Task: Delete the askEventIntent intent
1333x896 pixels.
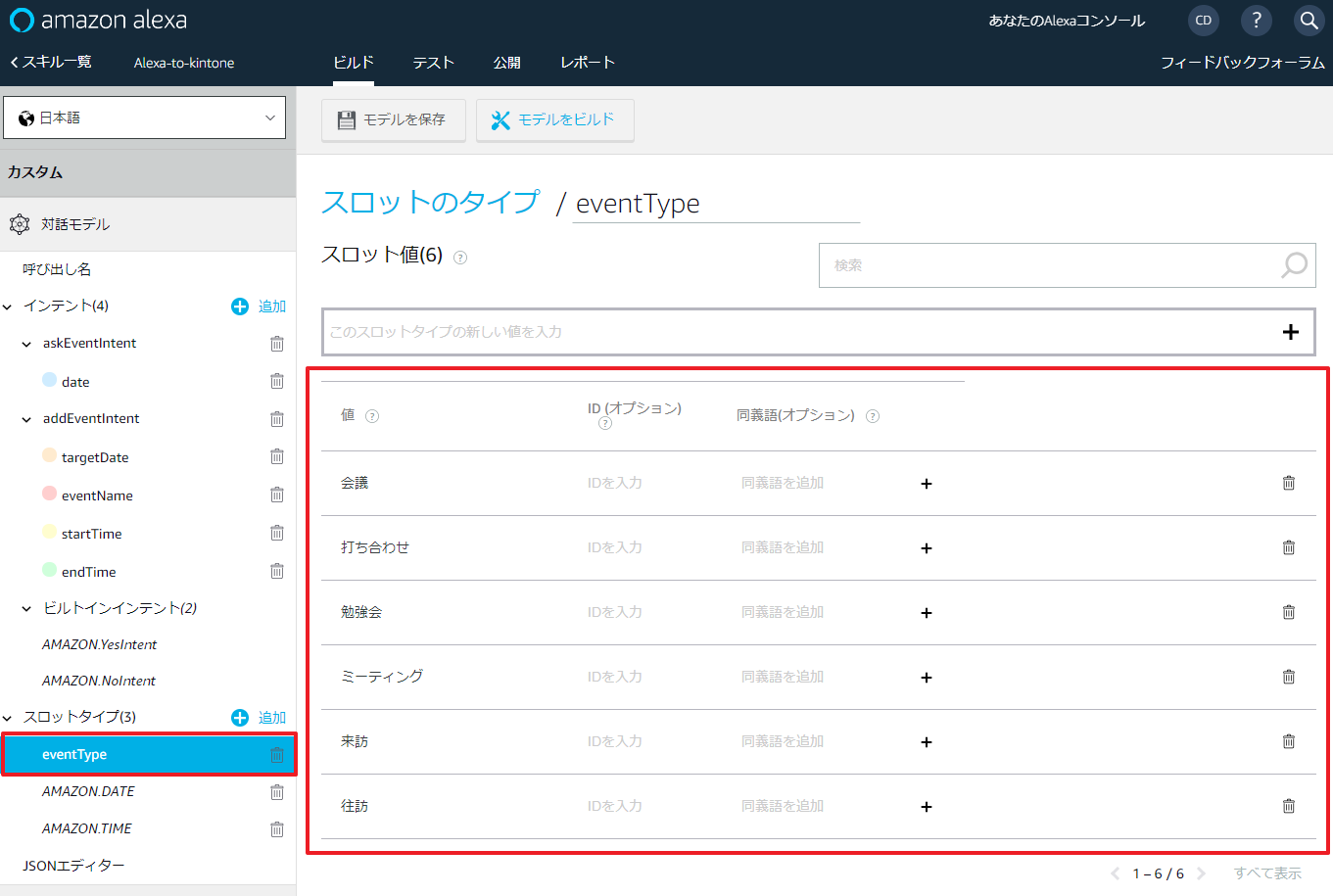Action: tap(277, 344)
